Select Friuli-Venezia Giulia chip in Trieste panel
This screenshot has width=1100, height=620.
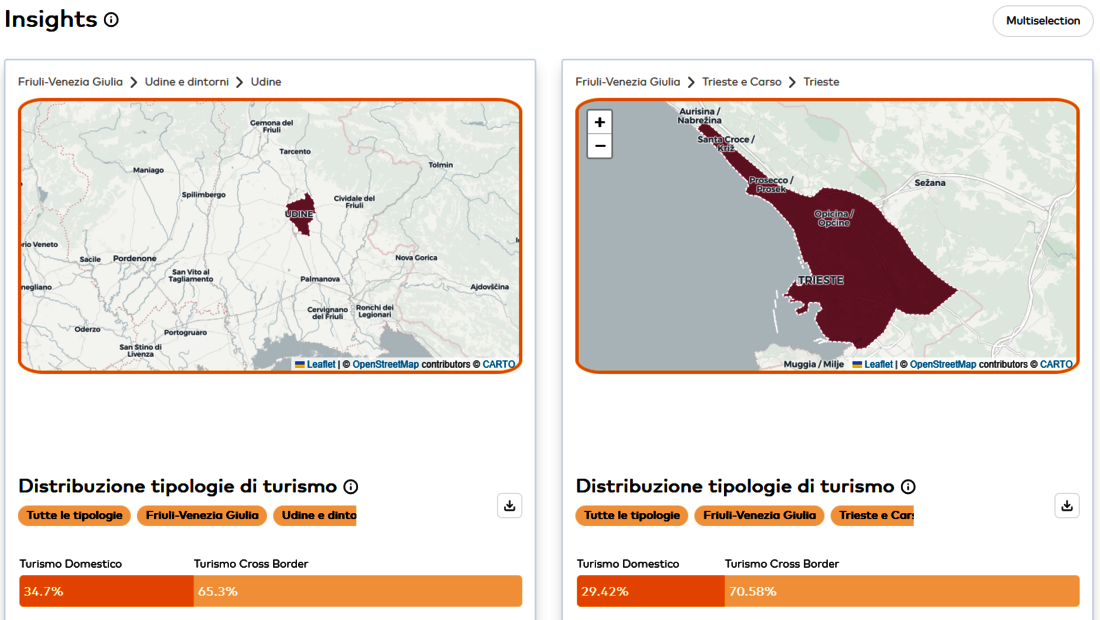(759, 516)
